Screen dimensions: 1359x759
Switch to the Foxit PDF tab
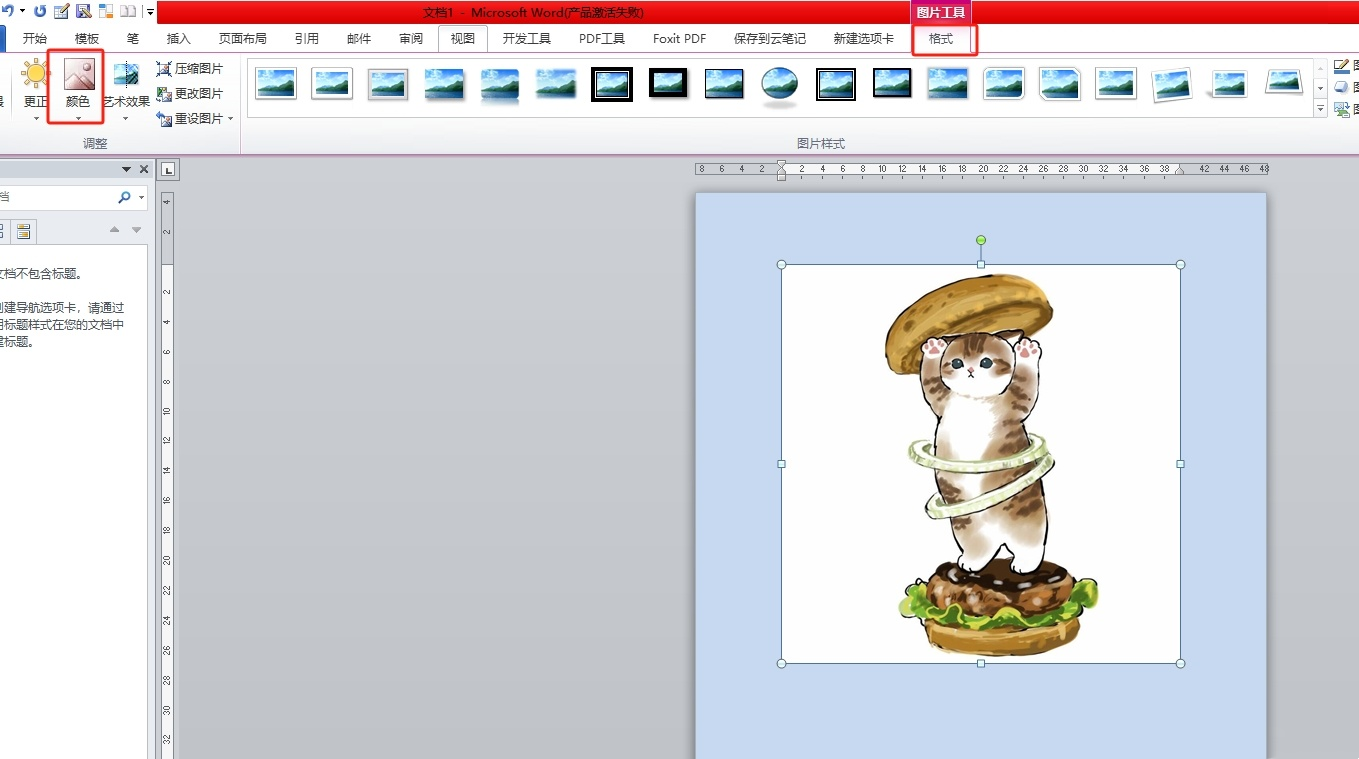680,39
